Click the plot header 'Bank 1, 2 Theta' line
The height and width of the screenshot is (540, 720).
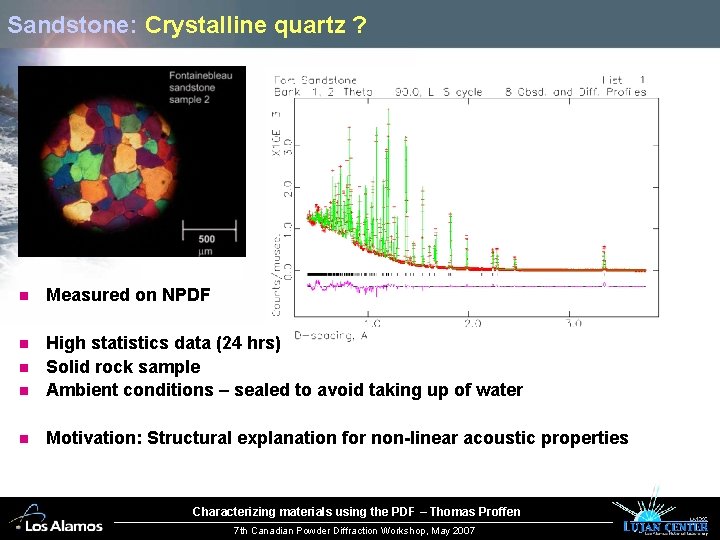(x=460, y=92)
